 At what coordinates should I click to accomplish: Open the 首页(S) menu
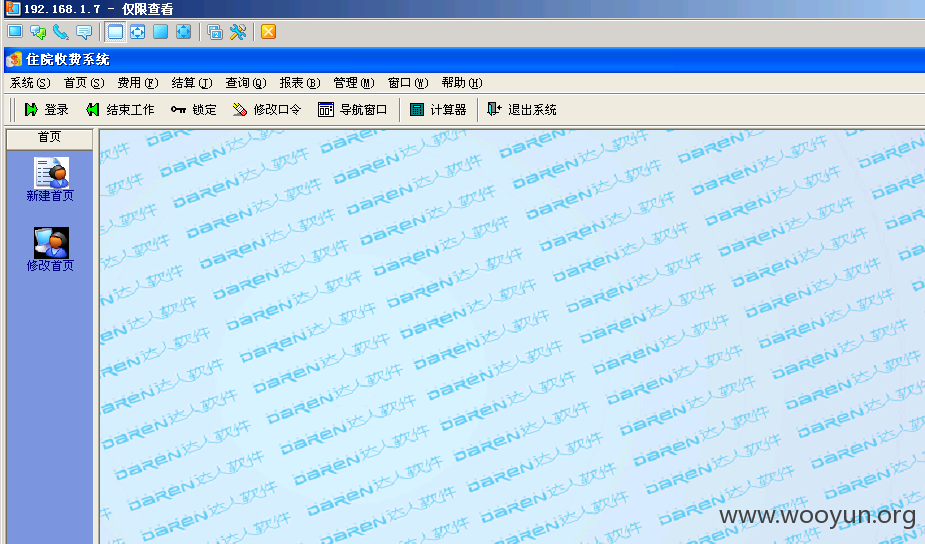(84, 83)
